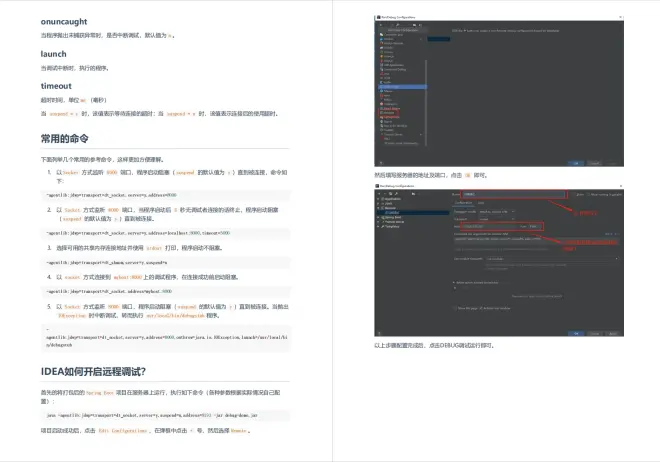Click the help question mark icon in the lower dialog
Screen dimensions: 660x462
[x=377, y=332]
